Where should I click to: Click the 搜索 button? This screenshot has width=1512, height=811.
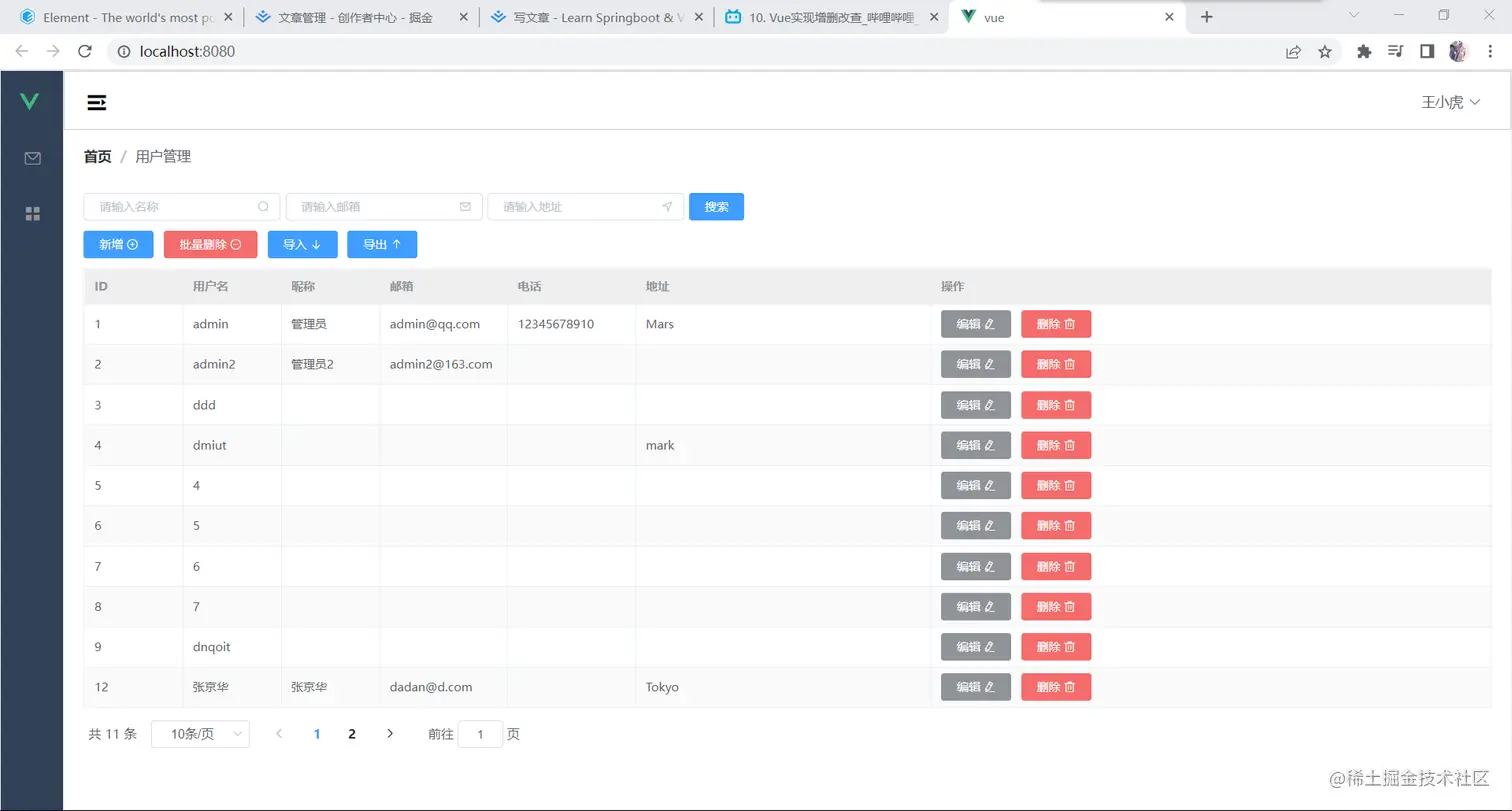coord(716,207)
